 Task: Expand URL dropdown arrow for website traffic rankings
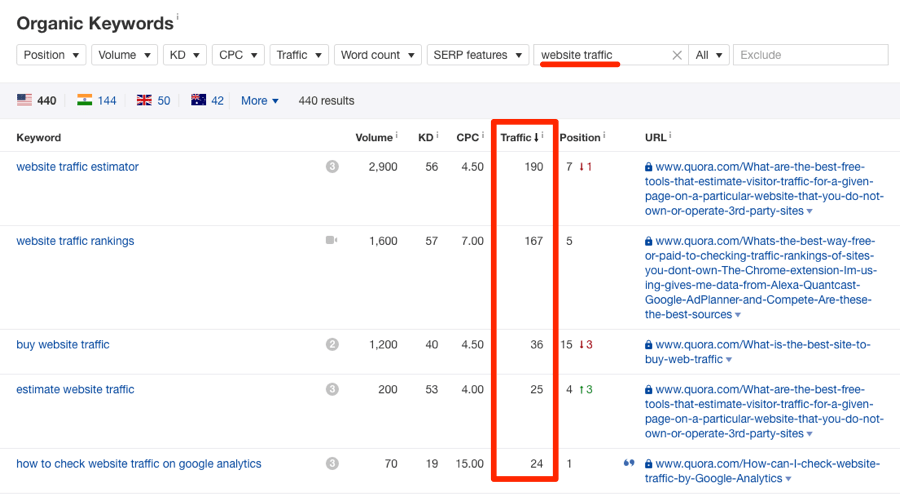(738, 315)
